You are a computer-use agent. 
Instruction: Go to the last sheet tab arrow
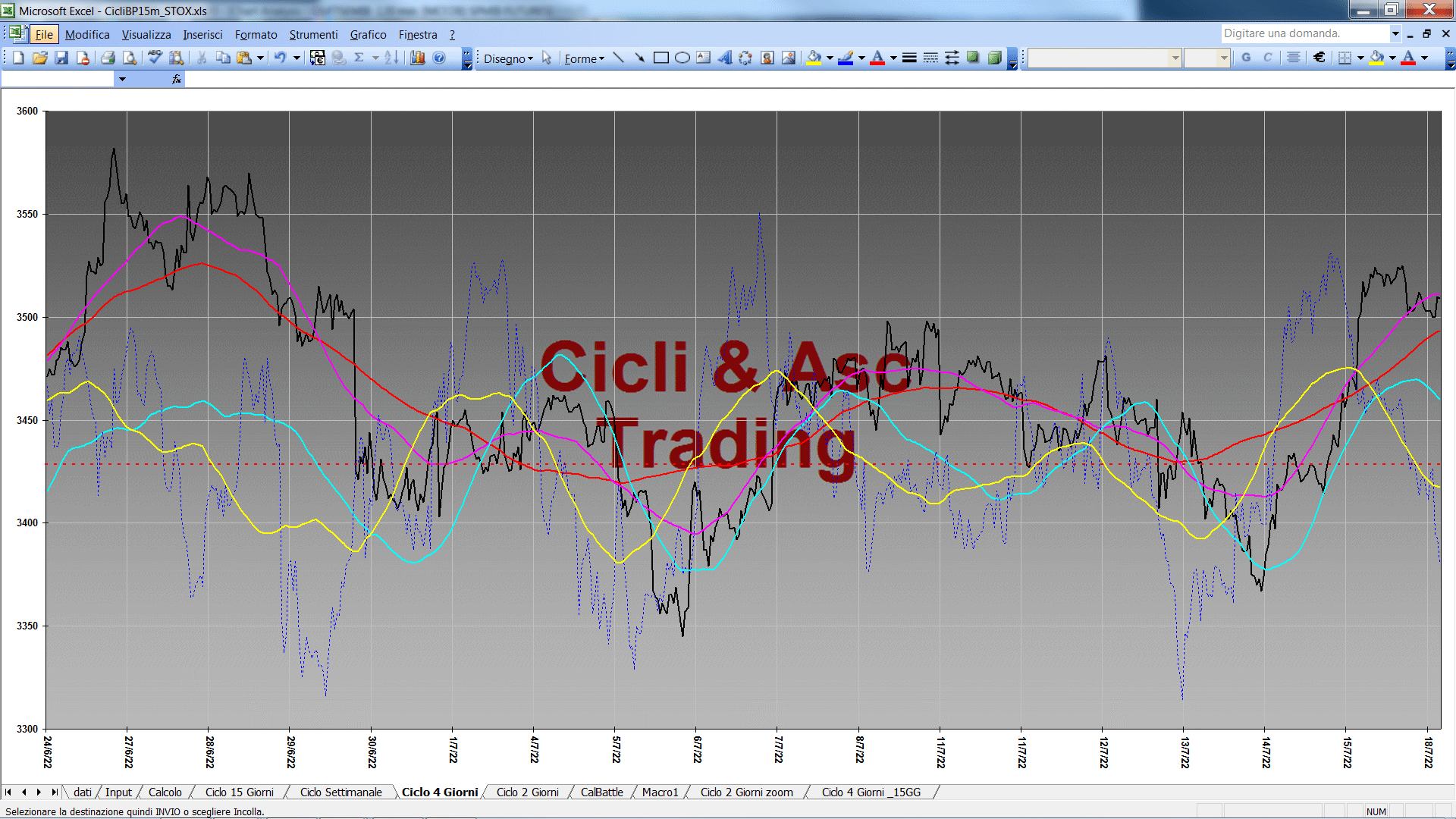(x=54, y=792)
